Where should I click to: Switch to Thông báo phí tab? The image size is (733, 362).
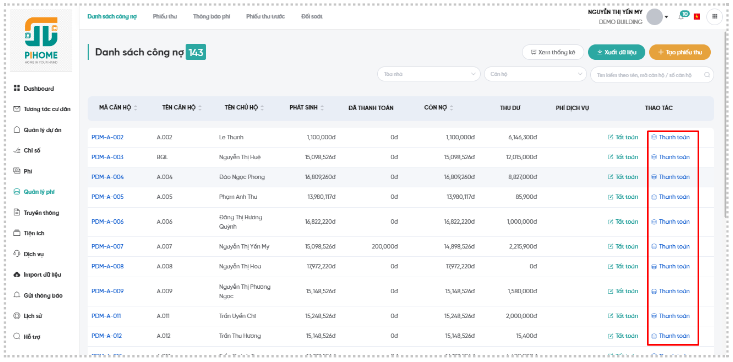pyautogui.click(x=211, y=16)
